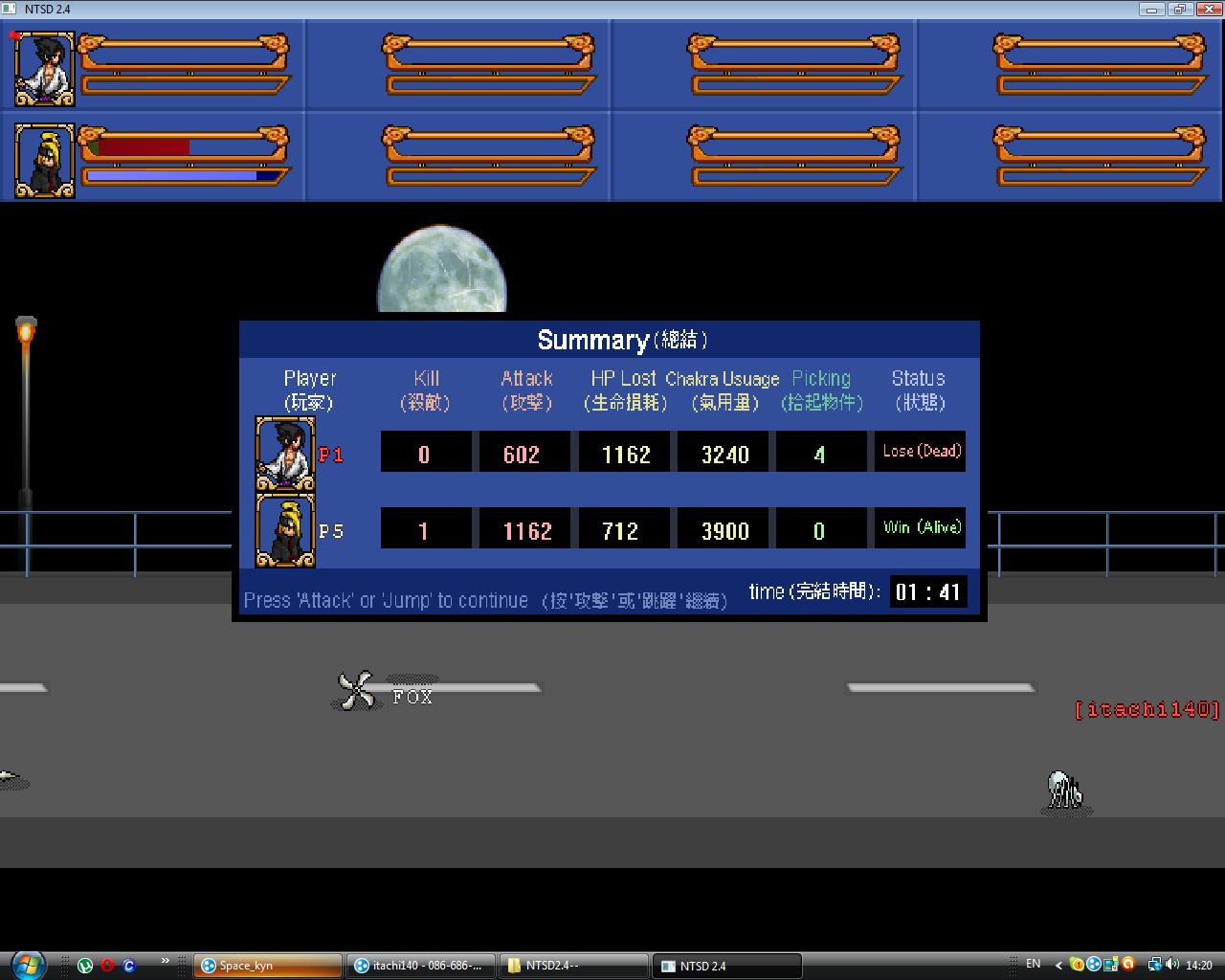Click the Chakra Usuage column header
The image size is (1225, 980).
point(724,390)
